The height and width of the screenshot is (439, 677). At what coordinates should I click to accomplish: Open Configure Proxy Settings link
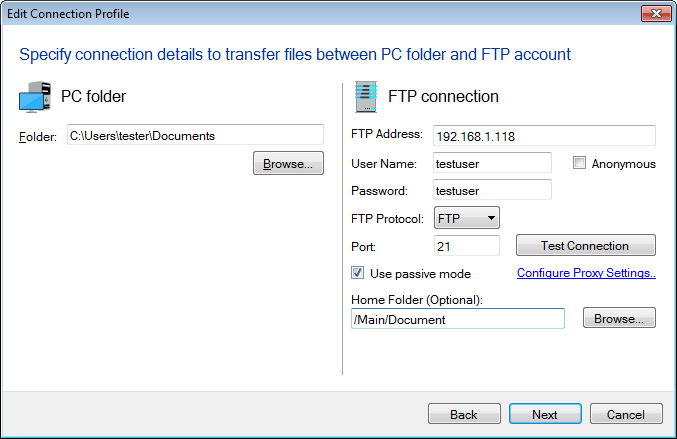tap(586, 273)
